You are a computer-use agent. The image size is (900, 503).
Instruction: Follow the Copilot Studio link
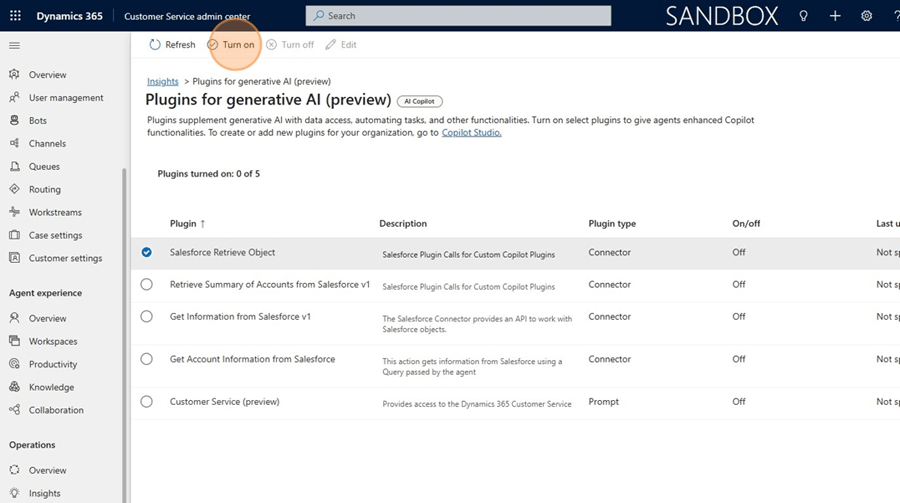pyautogui.click(x=471, y=132)
